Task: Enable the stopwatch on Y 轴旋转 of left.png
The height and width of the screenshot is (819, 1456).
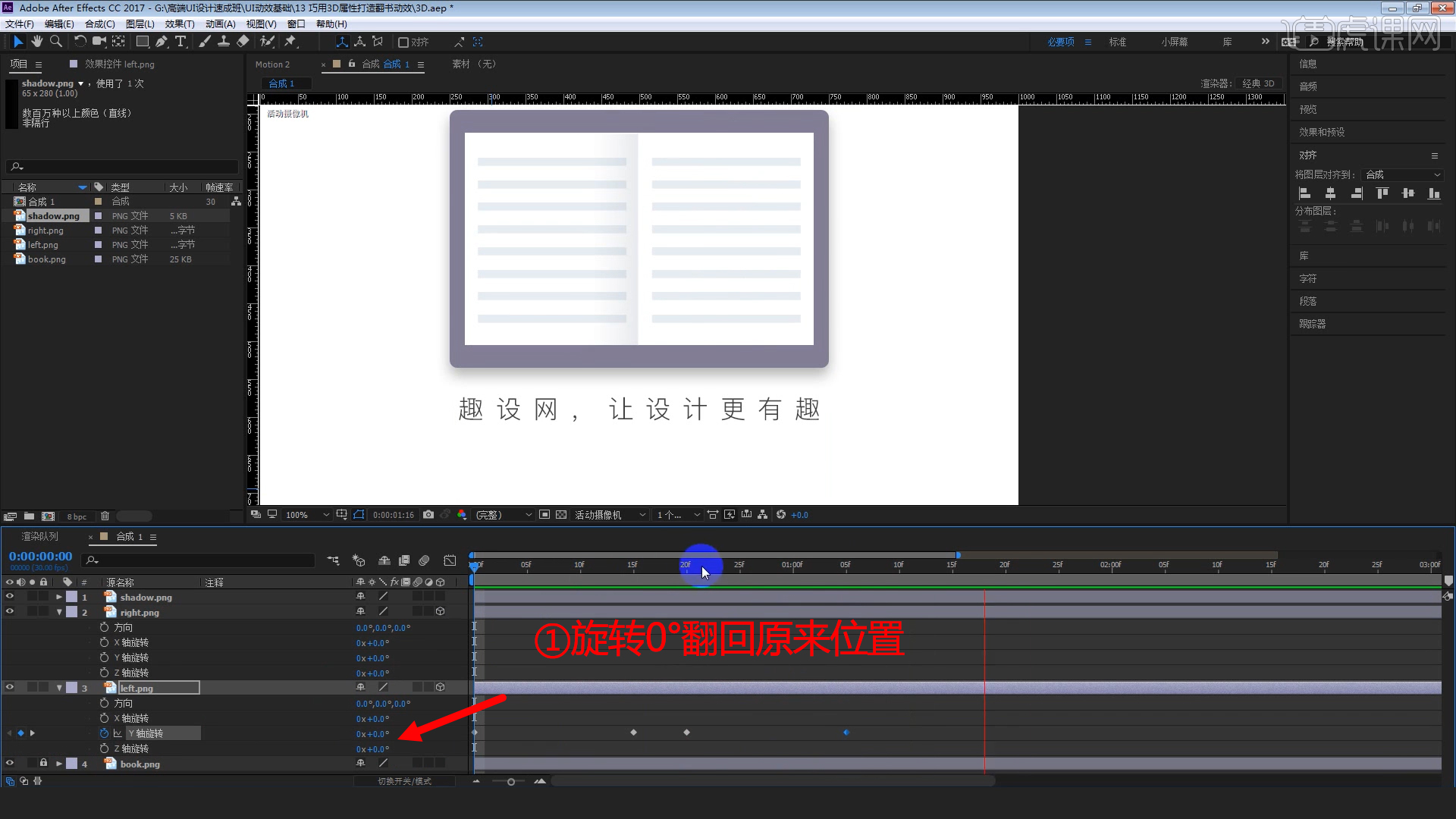Action: (x=104, y=733)
